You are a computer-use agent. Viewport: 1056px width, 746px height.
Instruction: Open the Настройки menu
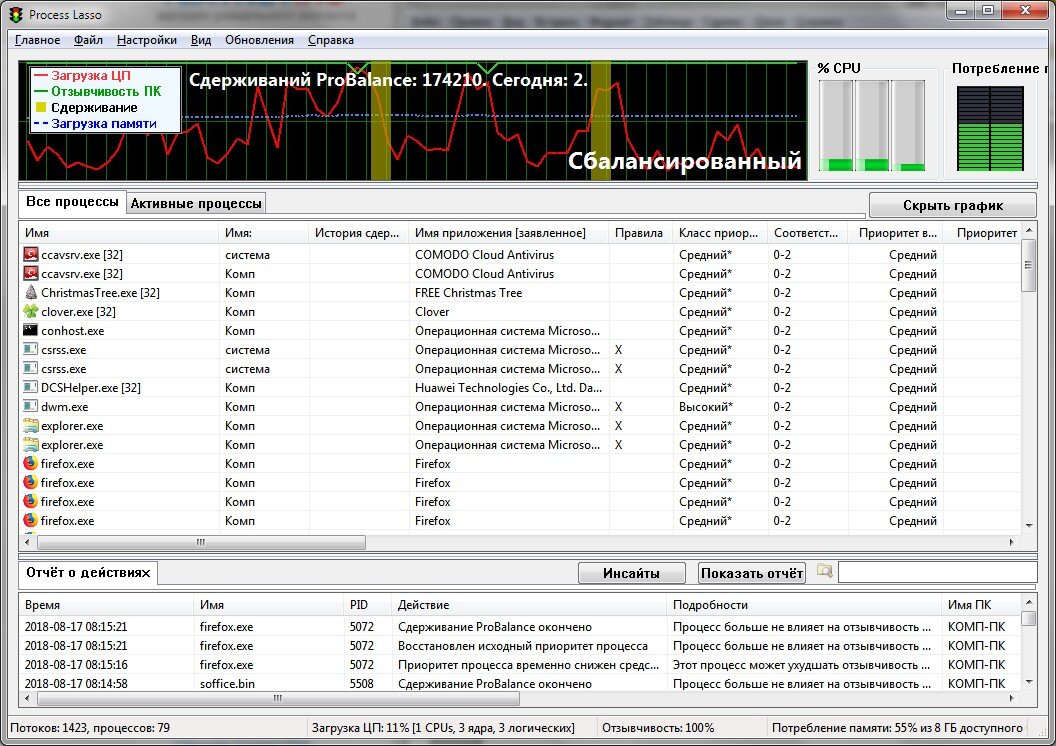pos(147,40)
